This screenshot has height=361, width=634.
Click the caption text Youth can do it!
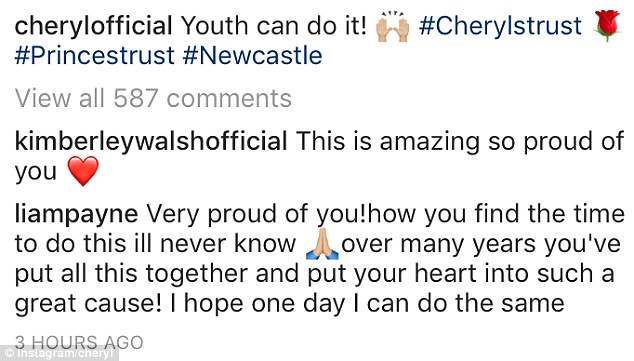point(274,26)
